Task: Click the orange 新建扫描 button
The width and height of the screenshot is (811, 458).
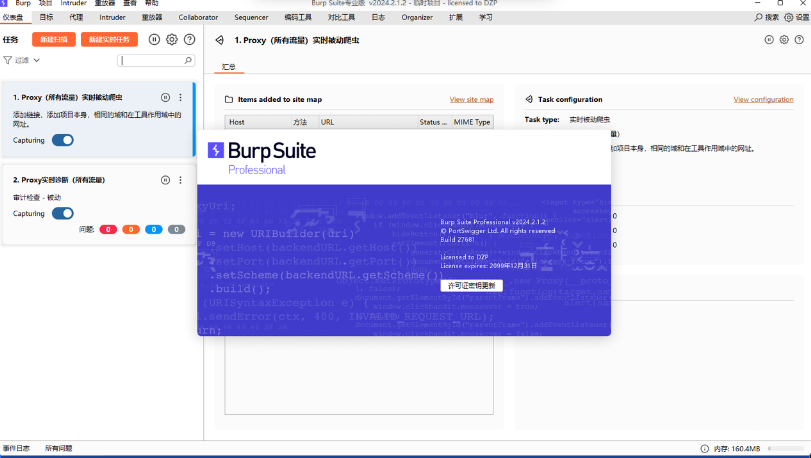Action: 53,39
